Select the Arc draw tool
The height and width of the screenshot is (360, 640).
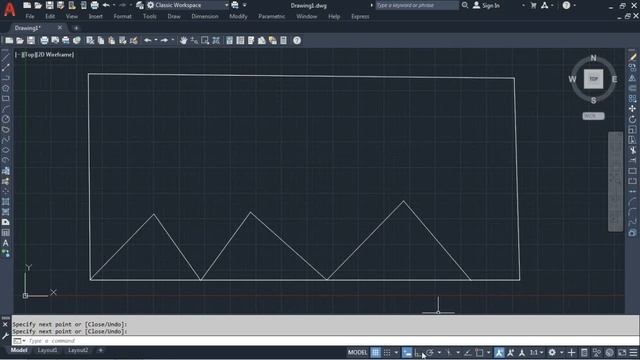(5, 109)
